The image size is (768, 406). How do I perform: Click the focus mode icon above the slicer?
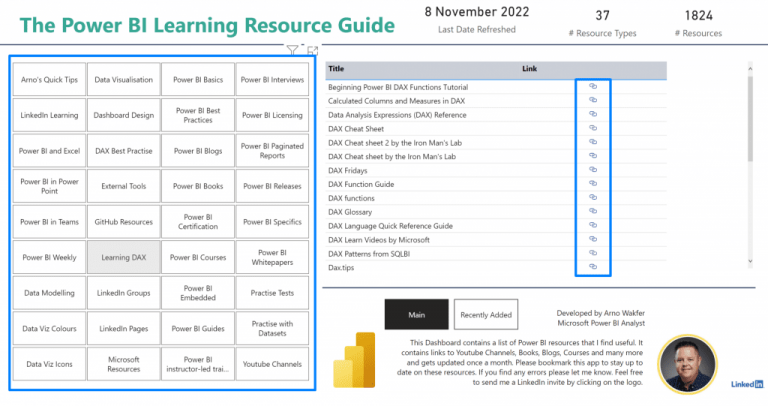click(x=312, y=50)
